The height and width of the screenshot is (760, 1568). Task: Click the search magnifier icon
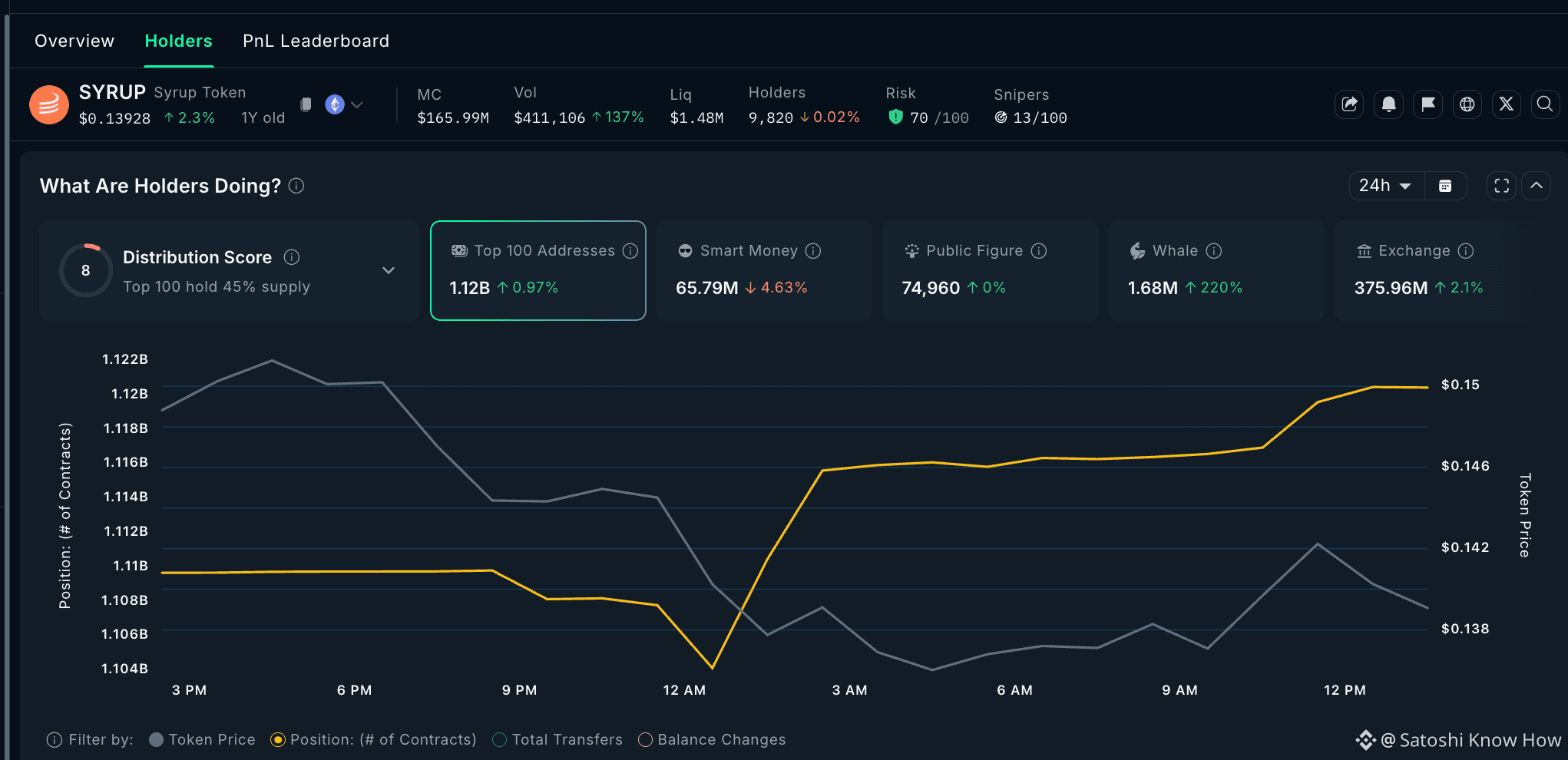[x=1545, y=104]
